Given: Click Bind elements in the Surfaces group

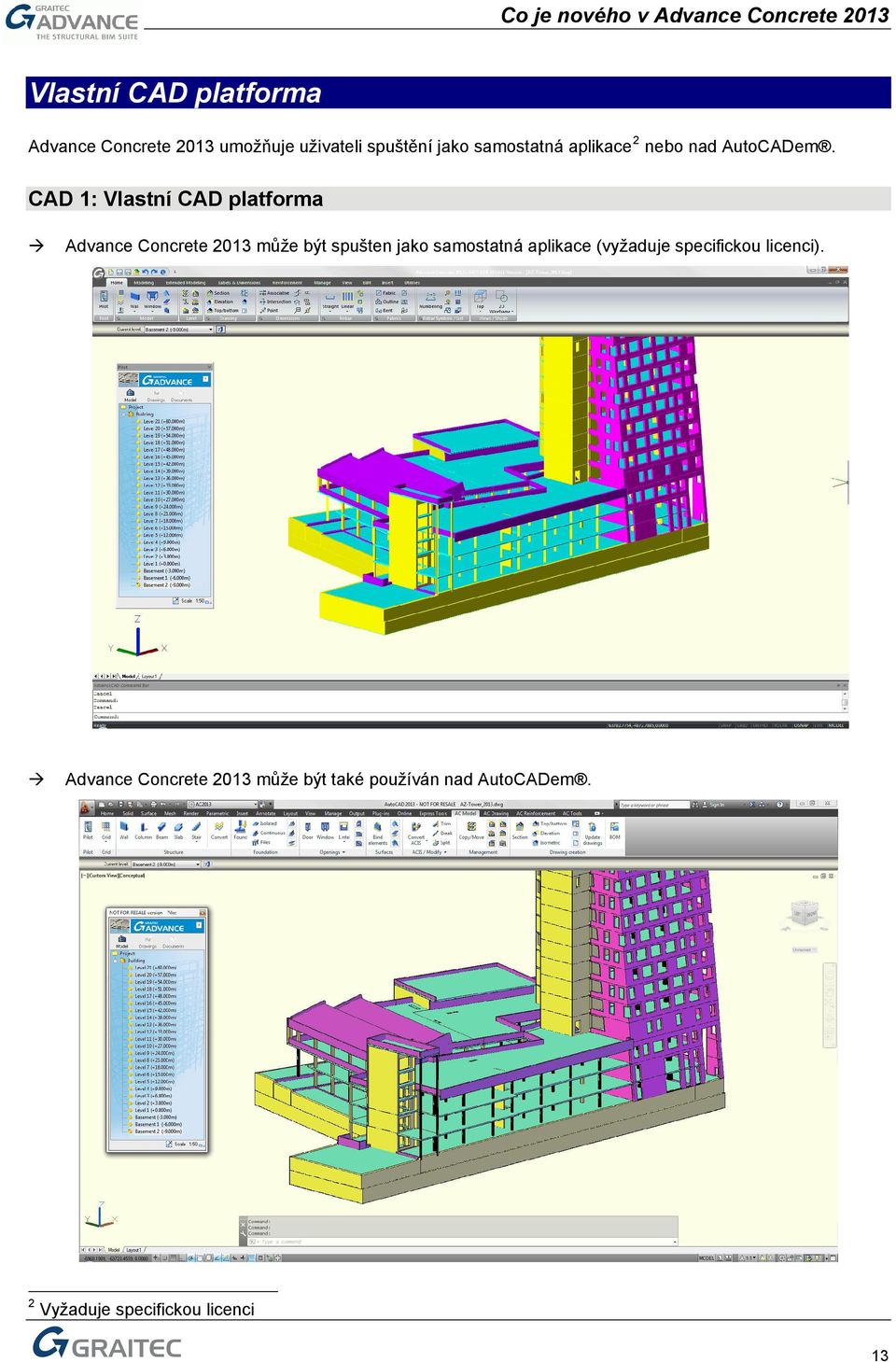Looking at the screenshot, I should coord(377,833).
